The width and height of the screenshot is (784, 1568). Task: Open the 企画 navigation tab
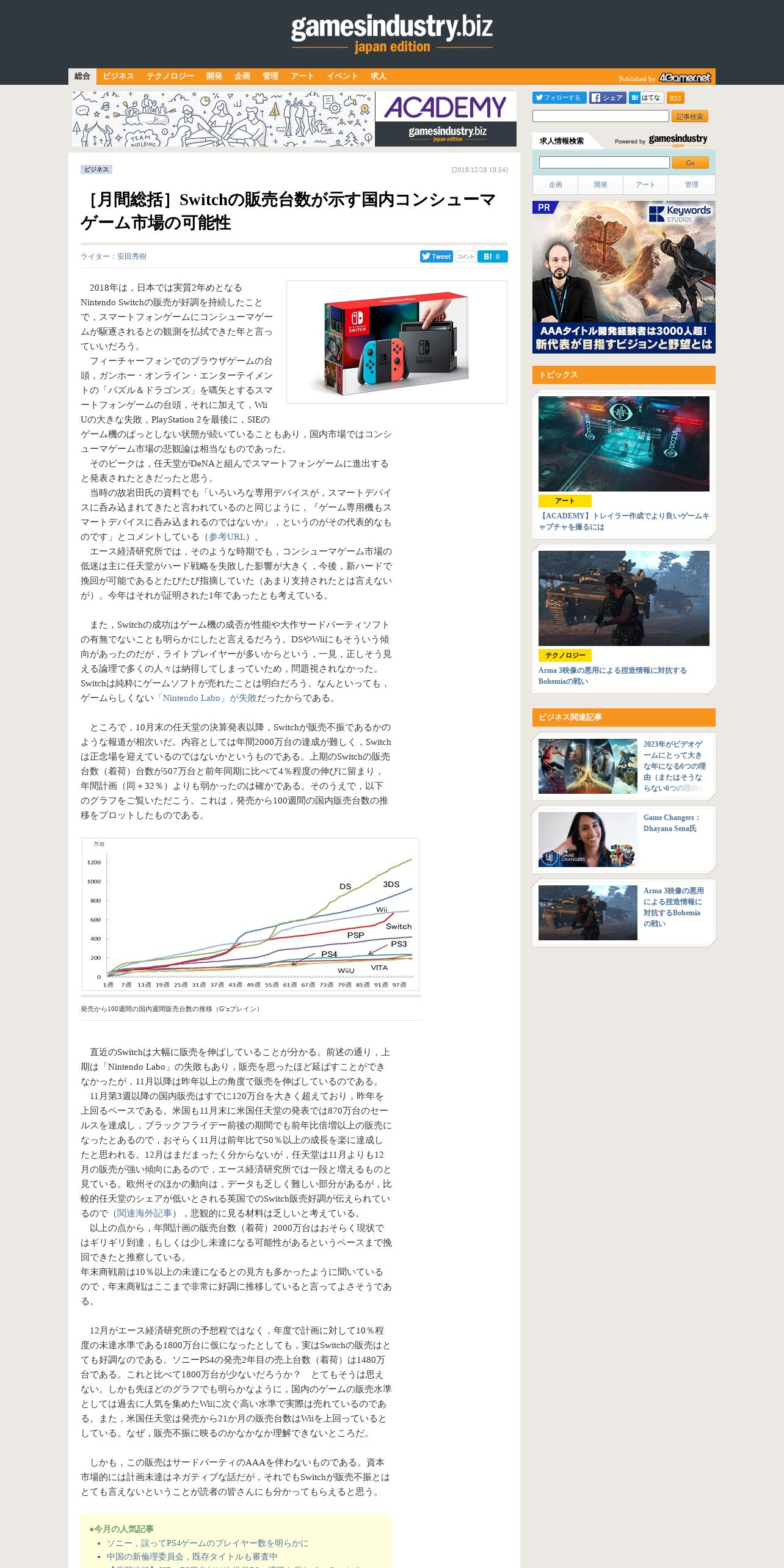tap(242, 76)
